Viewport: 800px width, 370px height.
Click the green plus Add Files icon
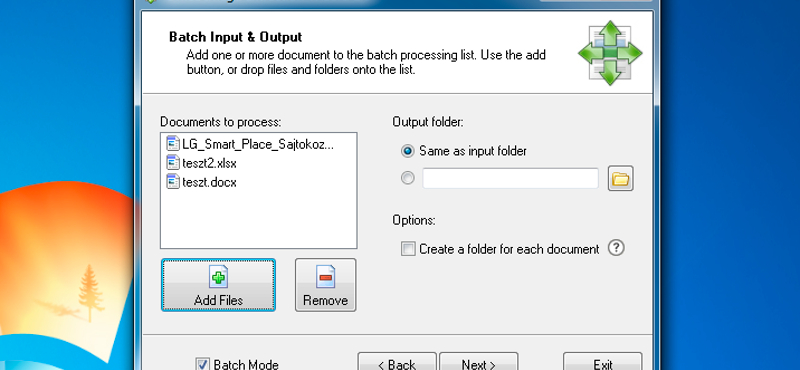(218, 278)
